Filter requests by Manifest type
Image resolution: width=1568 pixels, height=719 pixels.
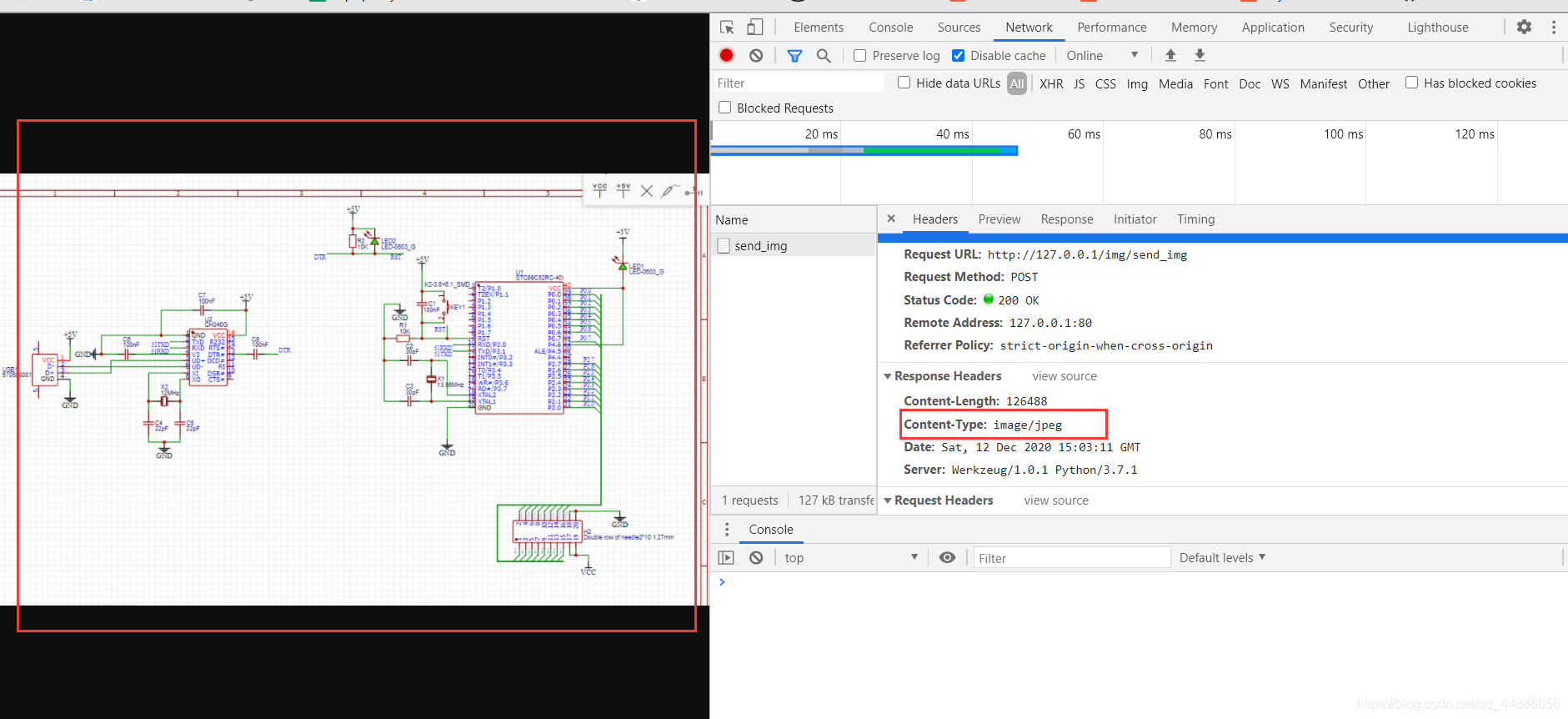tap(1323, 83)
